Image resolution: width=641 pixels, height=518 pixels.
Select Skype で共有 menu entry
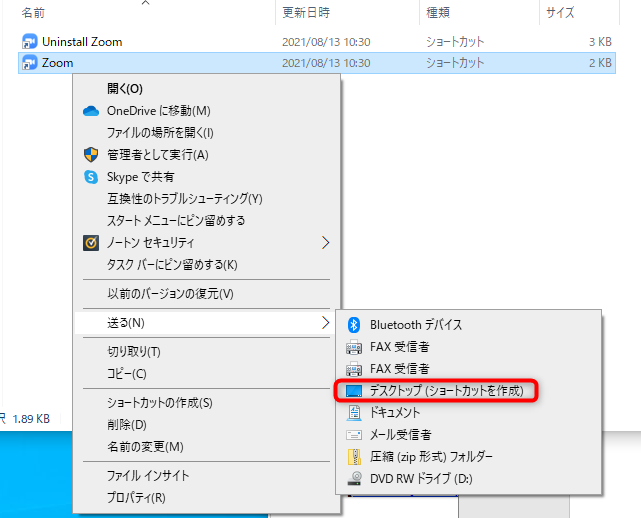[206, 177]
